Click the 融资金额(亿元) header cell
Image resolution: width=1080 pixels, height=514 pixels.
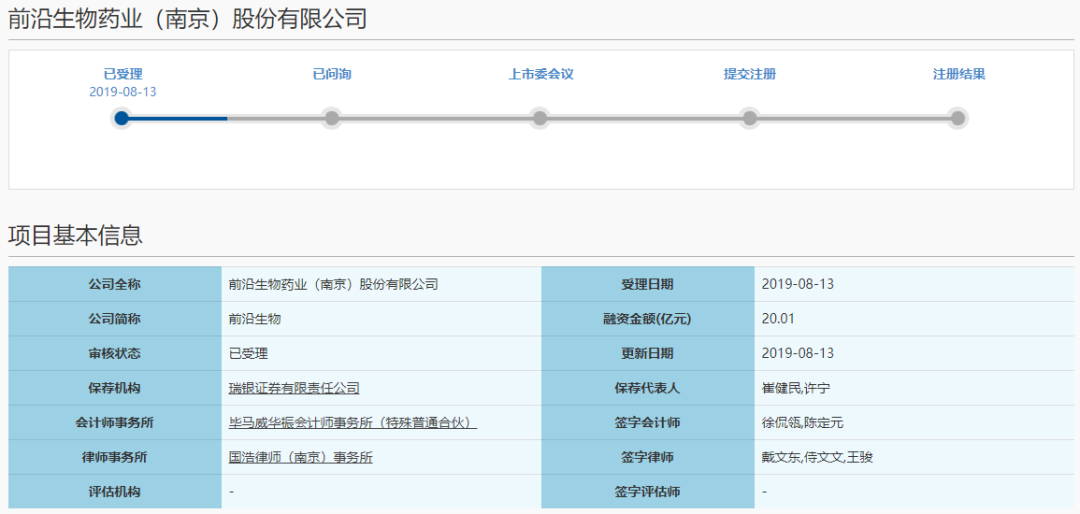click(x=647, y=319)
